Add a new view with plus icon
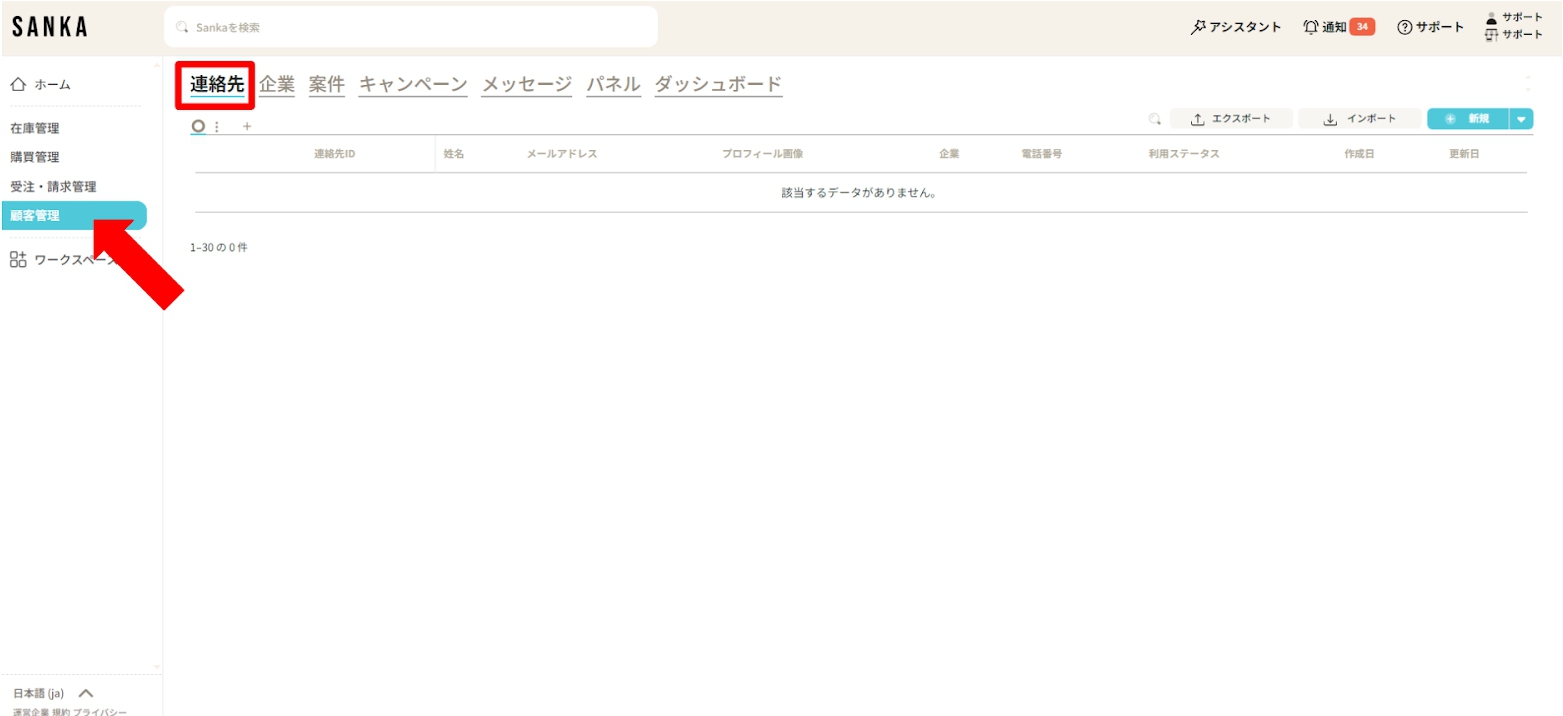Viewport: 1563px width, 716px height. (247, 126)
